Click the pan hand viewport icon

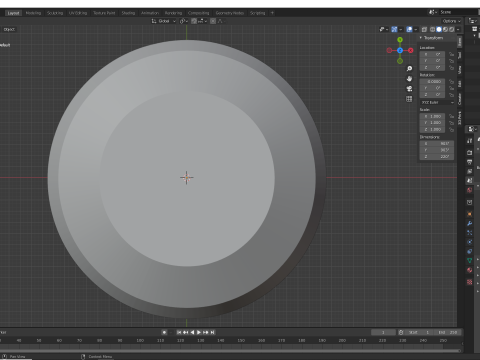tap(409, 79)
